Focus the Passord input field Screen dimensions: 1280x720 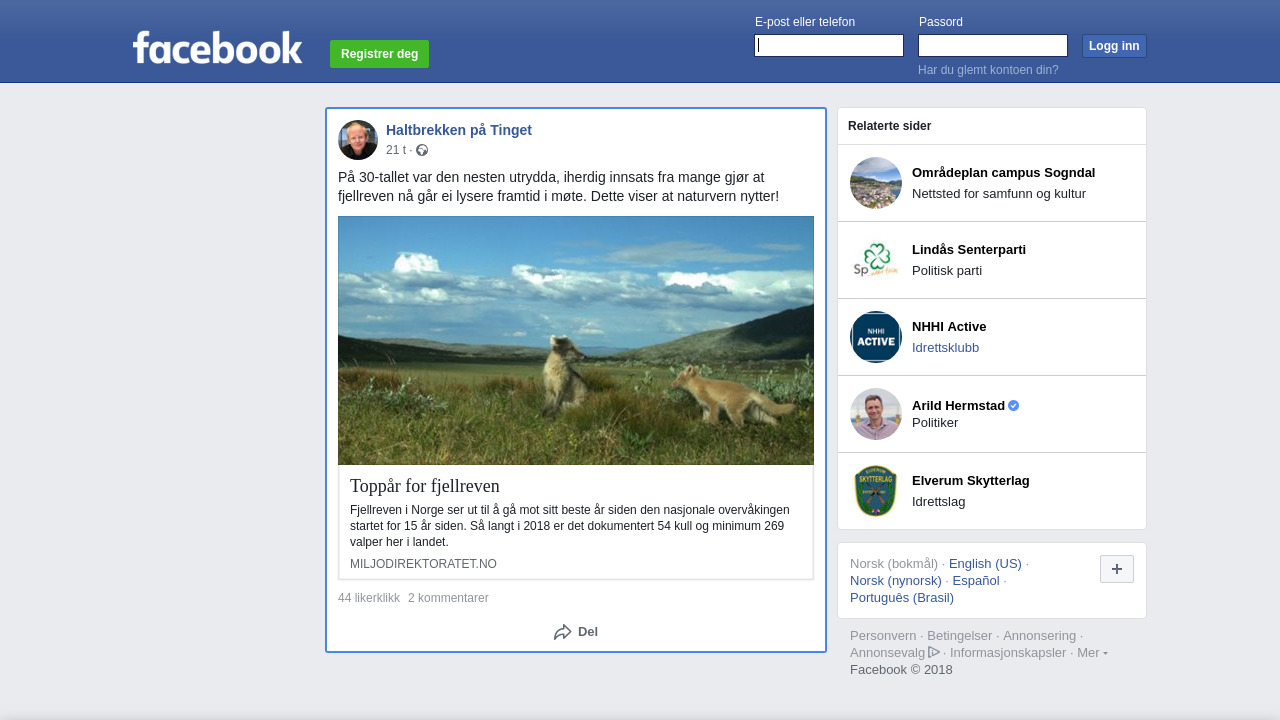993,46
